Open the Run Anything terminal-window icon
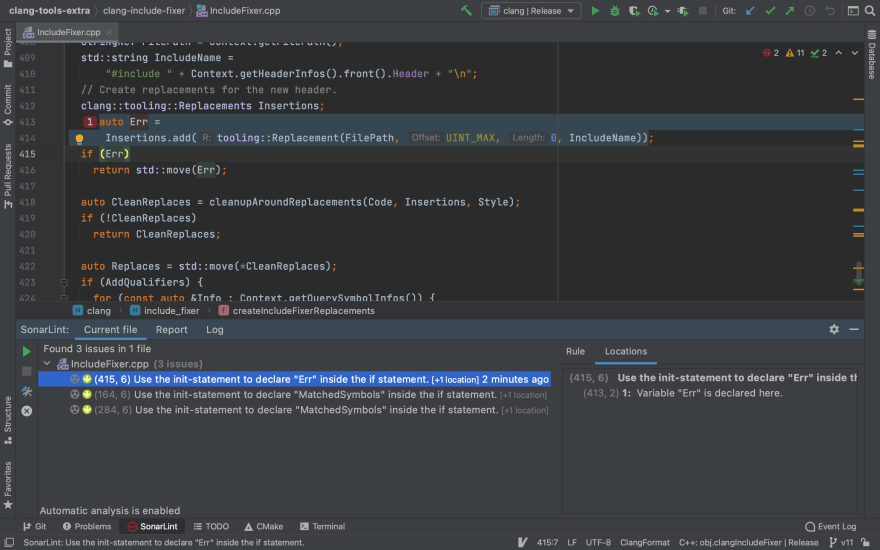The height and width of the screenshot is (550, 880). [x=853, y=11]
